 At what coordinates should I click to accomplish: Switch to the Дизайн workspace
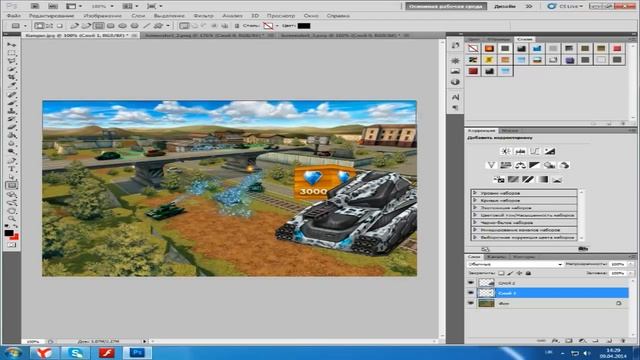[x=504, y=6]
